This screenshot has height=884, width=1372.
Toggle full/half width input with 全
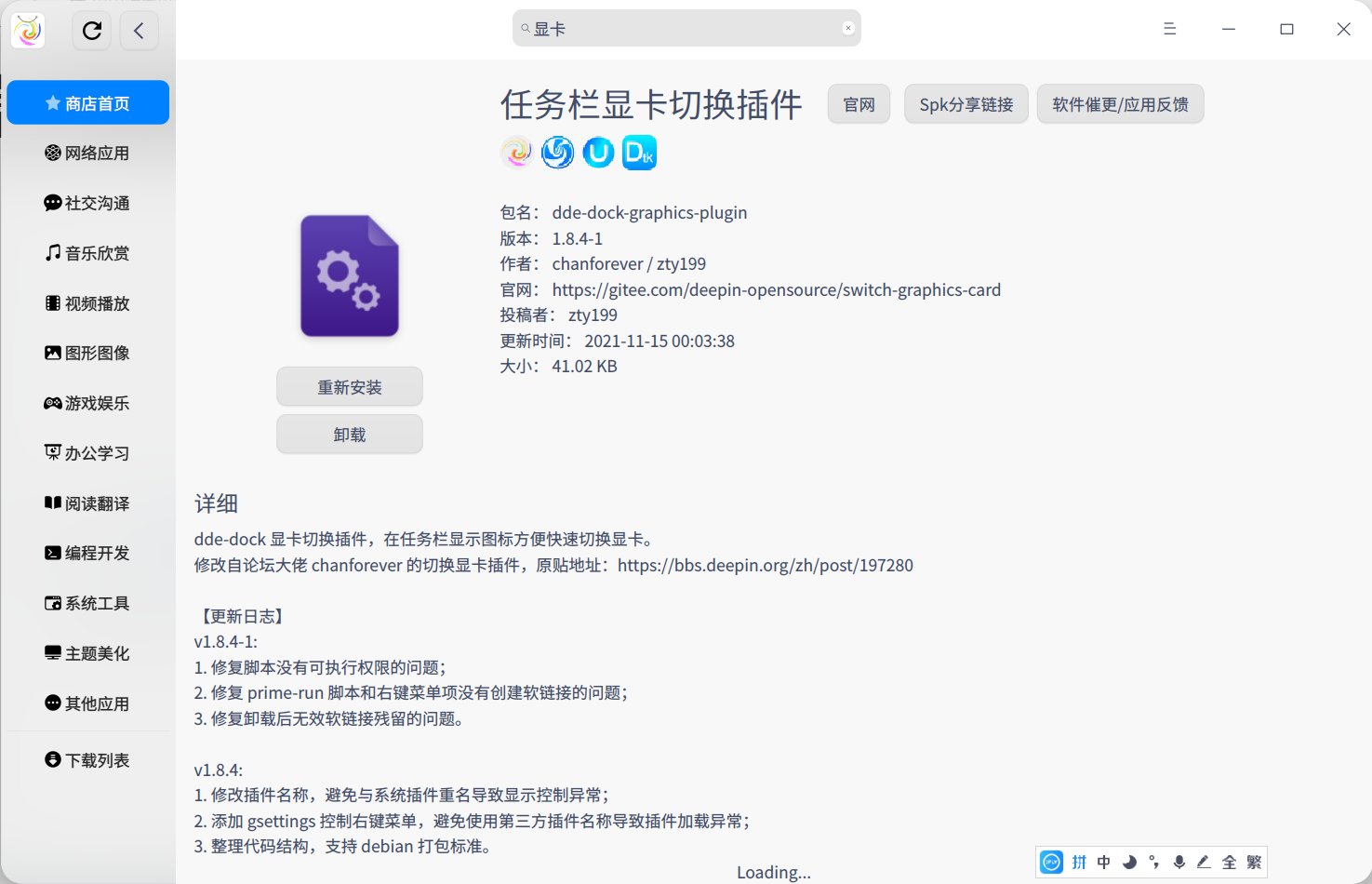click(x=1229, y=863)
